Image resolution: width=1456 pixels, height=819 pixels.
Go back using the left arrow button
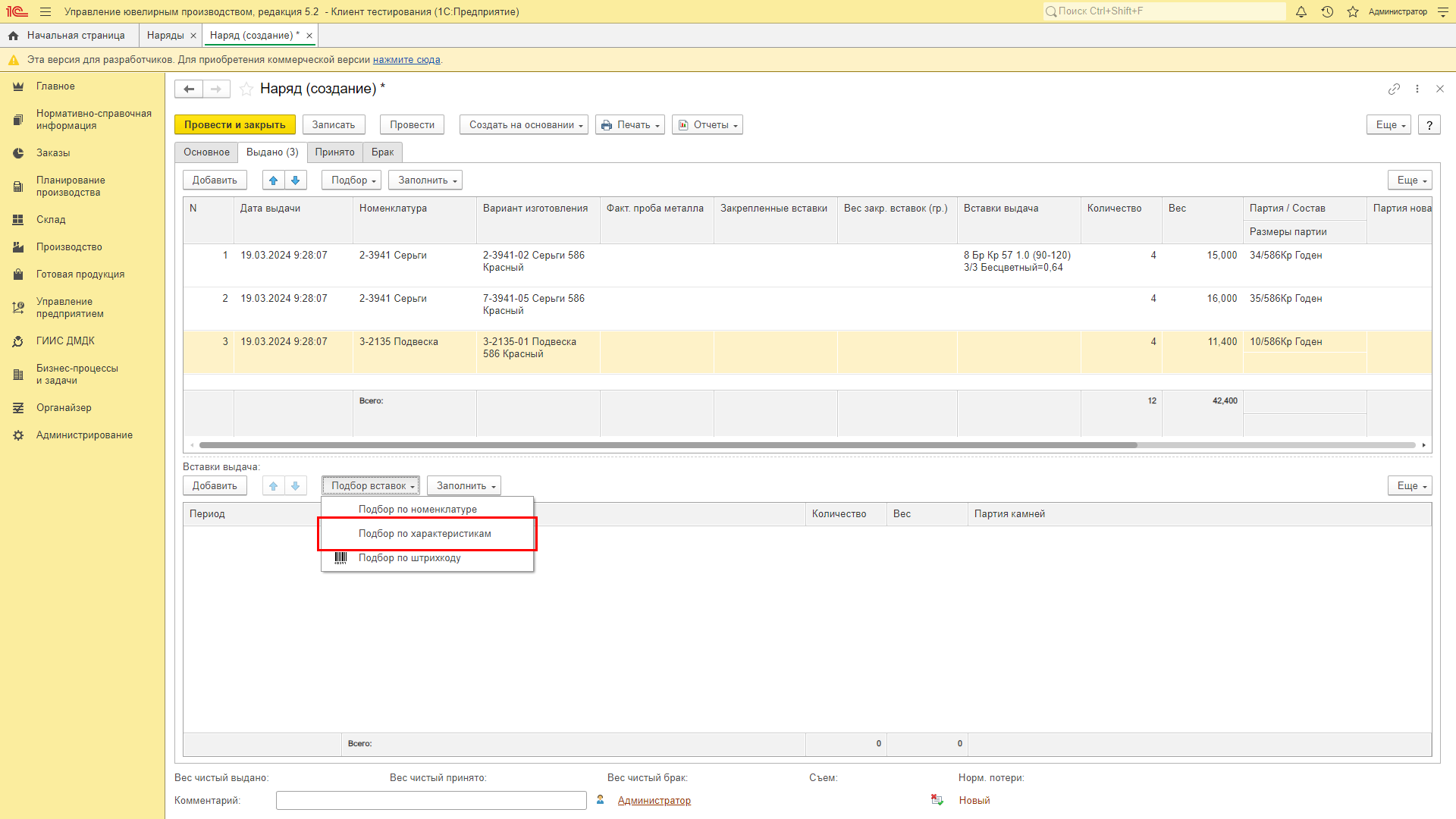tap(189, 89)
